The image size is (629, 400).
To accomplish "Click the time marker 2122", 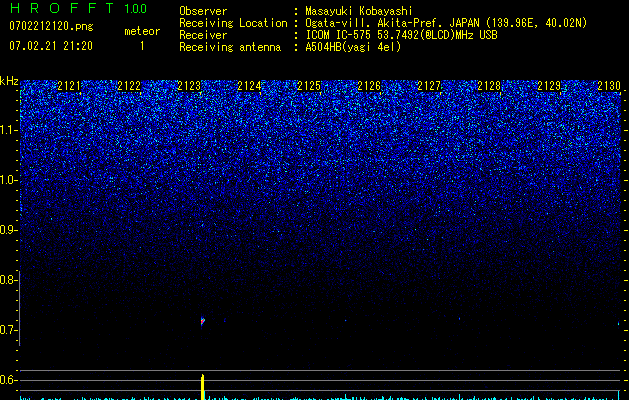I will (x=129, y=86).
